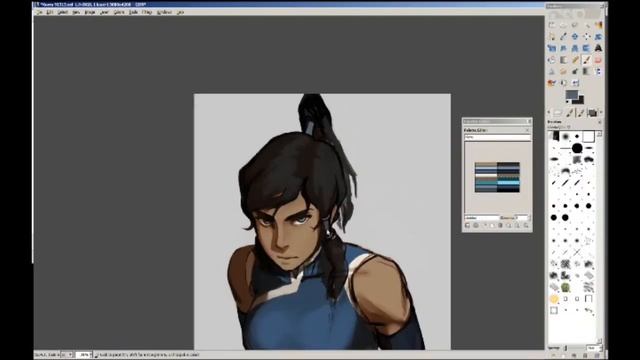Click the palette name input field
Image resolution: width=640 pixels, height=360 pixels.
[498, 138]
